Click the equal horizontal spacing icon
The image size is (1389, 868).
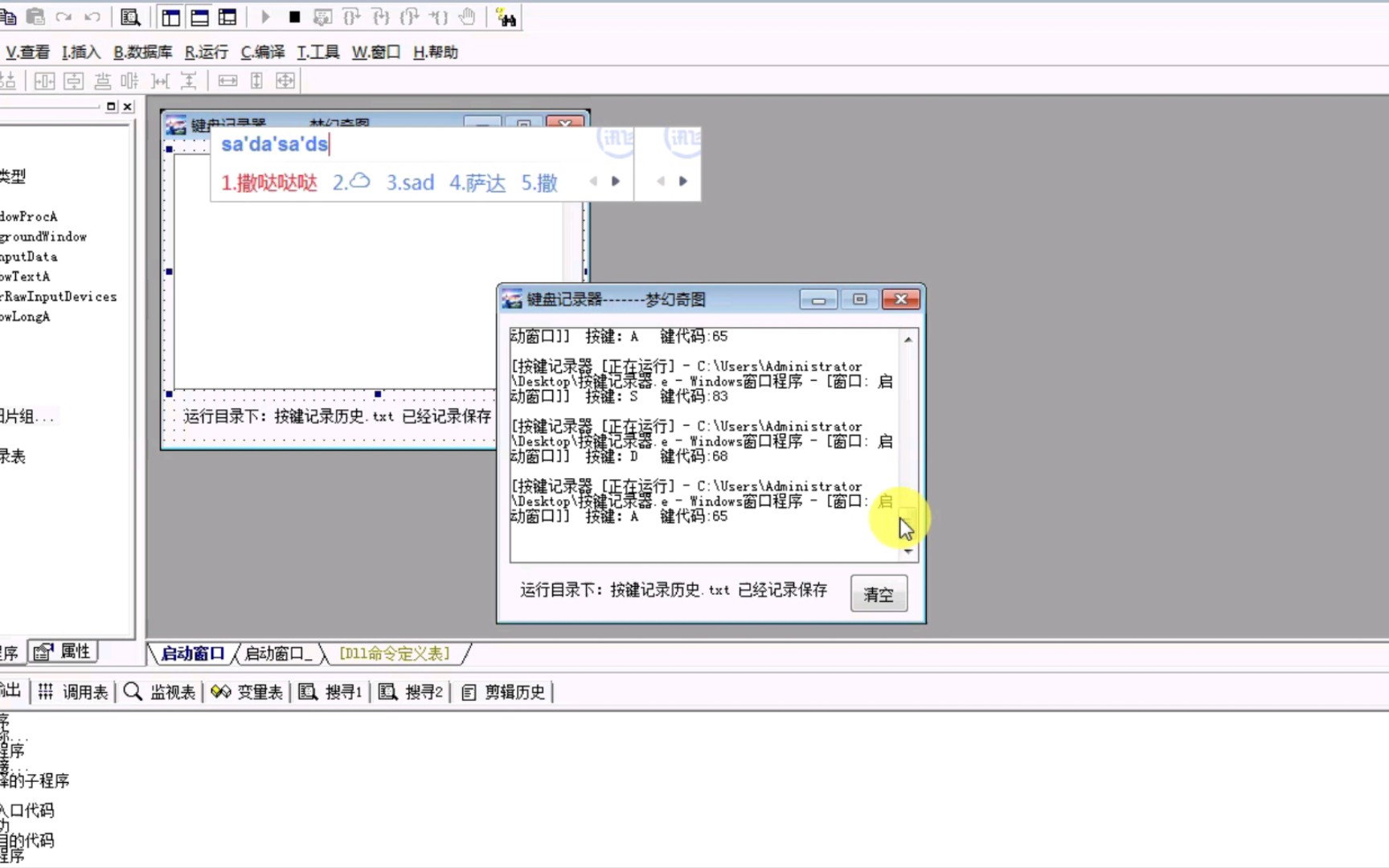coord(160,80)
